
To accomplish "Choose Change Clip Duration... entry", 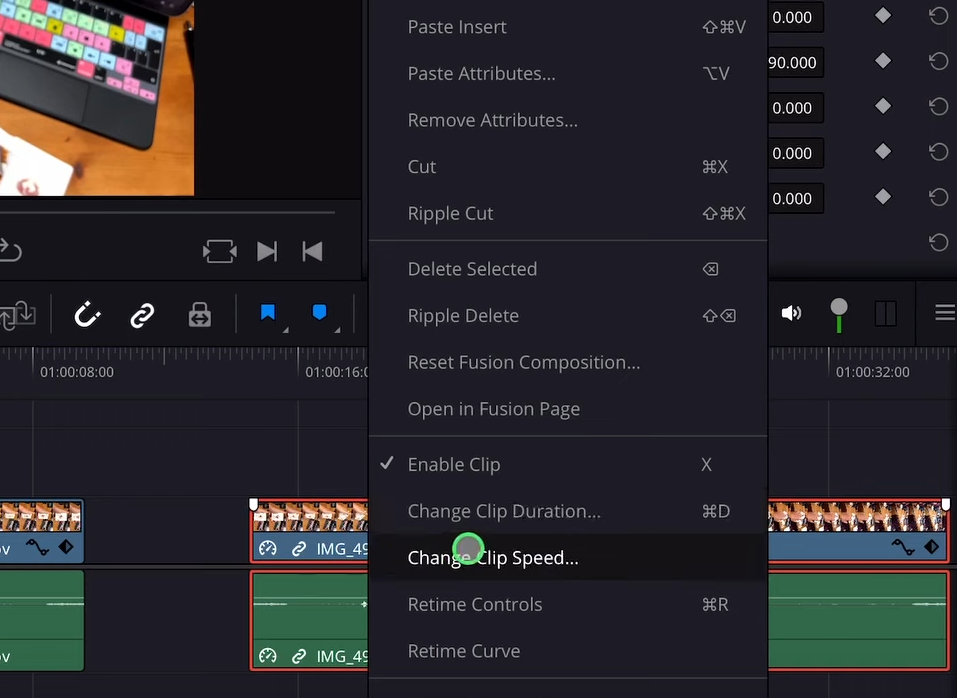I will pos(568,511).
